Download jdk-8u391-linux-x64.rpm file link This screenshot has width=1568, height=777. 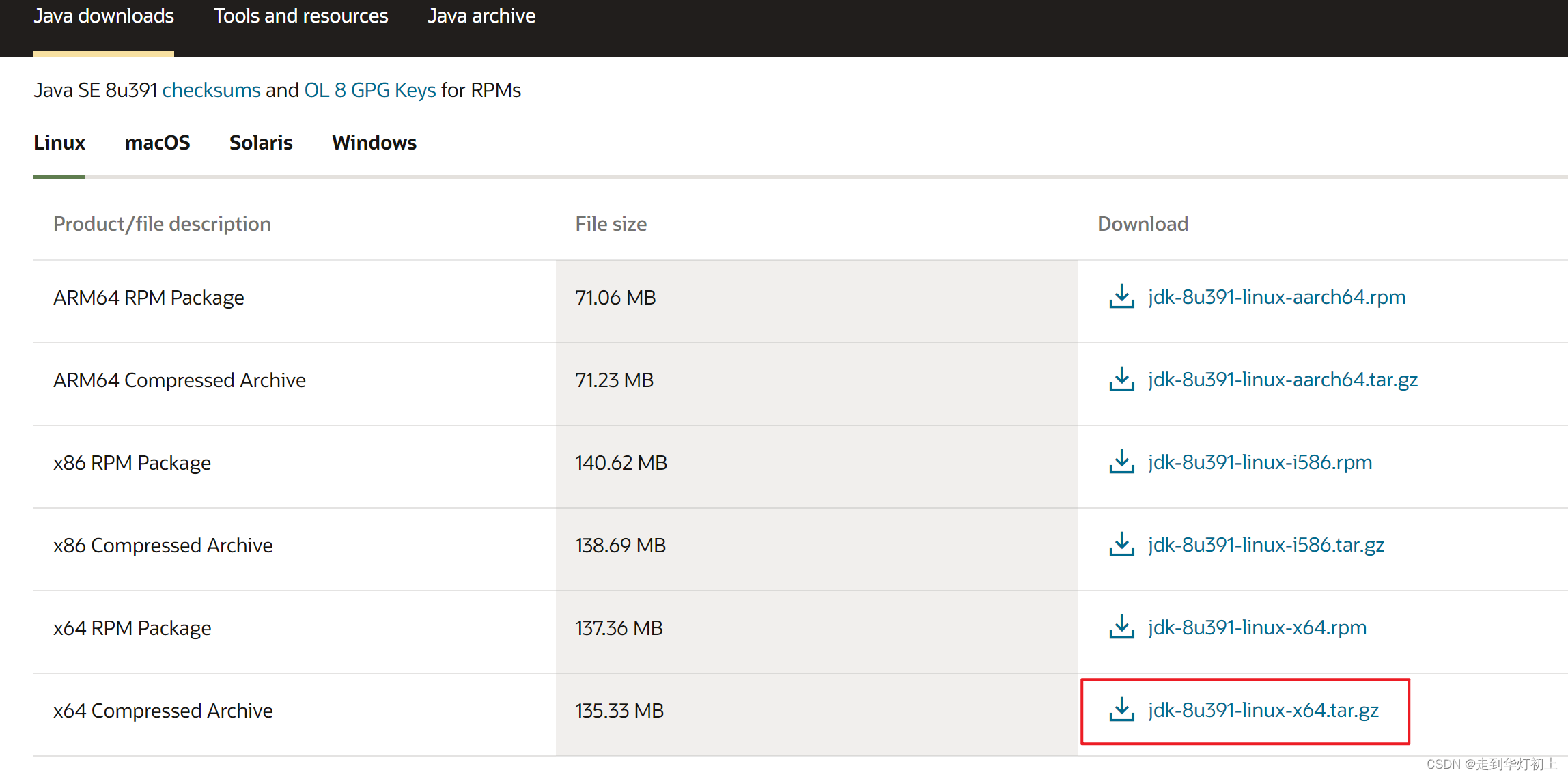pyautogui.click(x=1257, y=627)
